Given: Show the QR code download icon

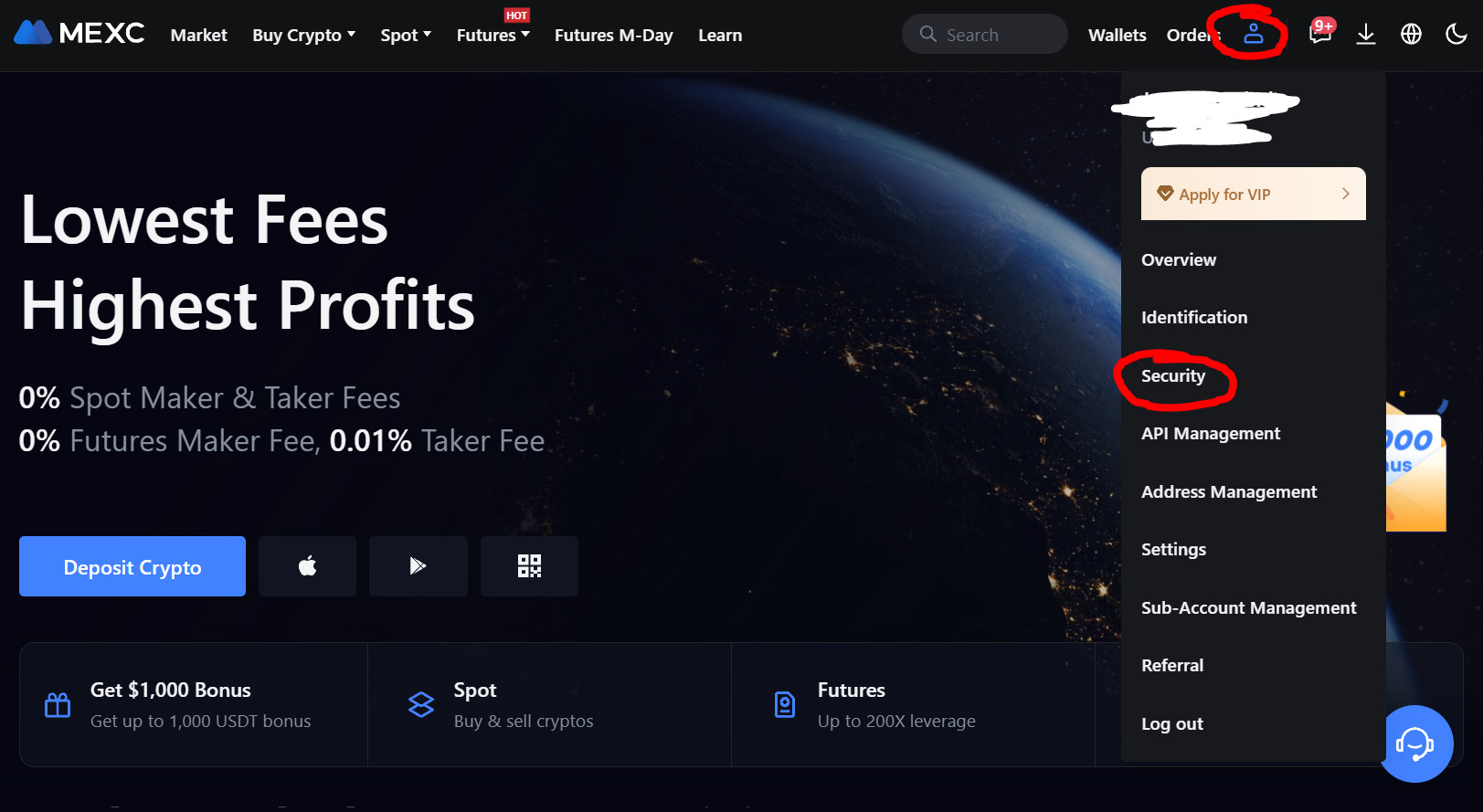Looking at the screenshot, I should tap(529, 566).
